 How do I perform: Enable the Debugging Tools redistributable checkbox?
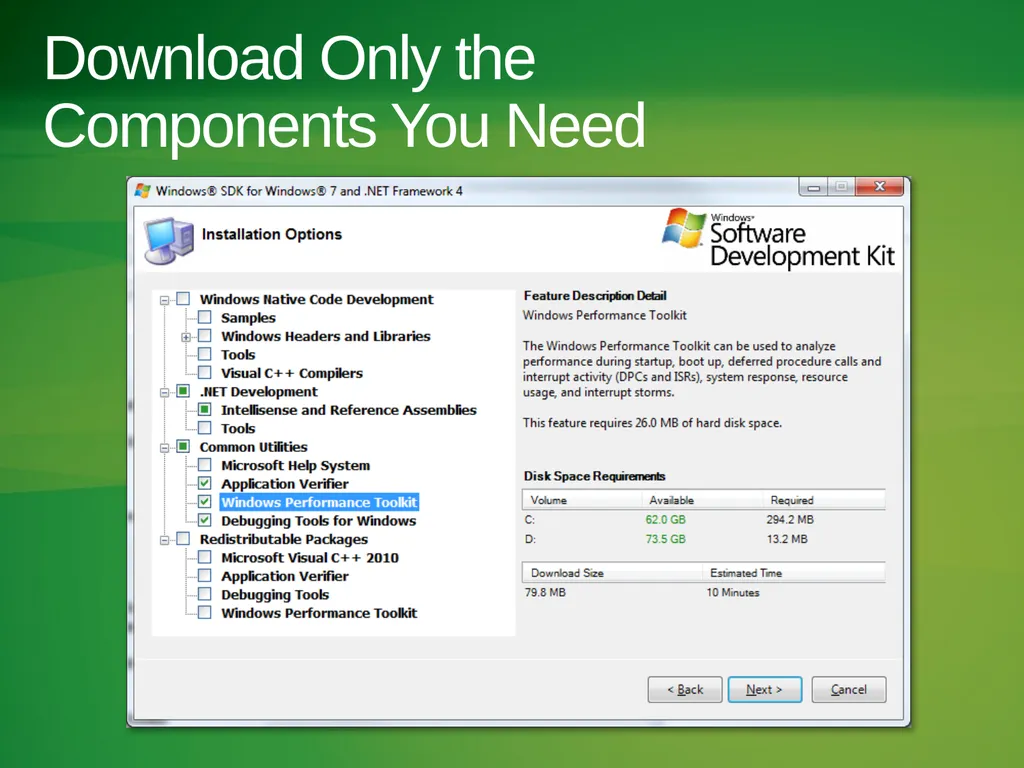tap(205, 594)
